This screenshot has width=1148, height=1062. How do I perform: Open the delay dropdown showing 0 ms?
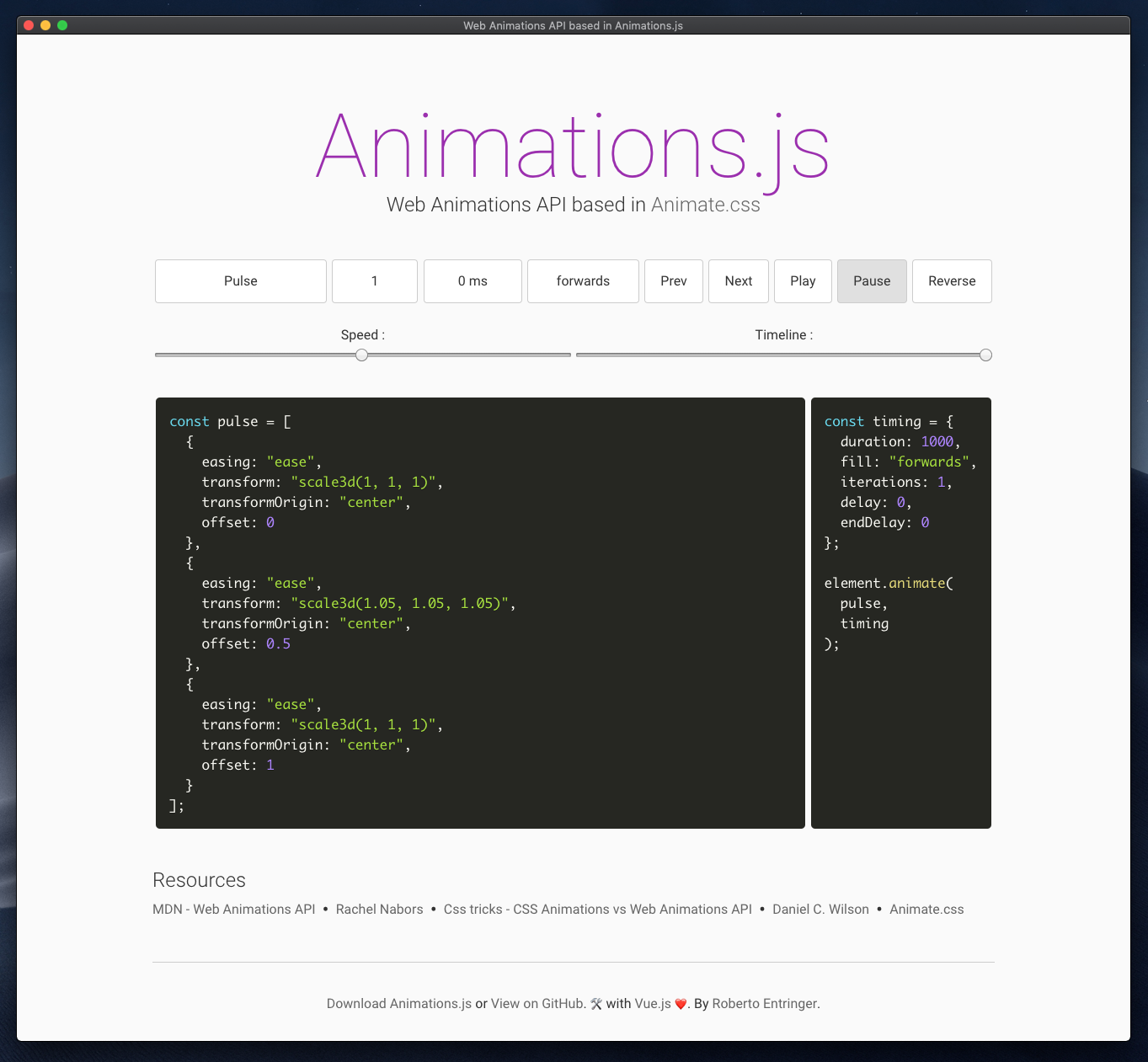(x=473, y=281)
